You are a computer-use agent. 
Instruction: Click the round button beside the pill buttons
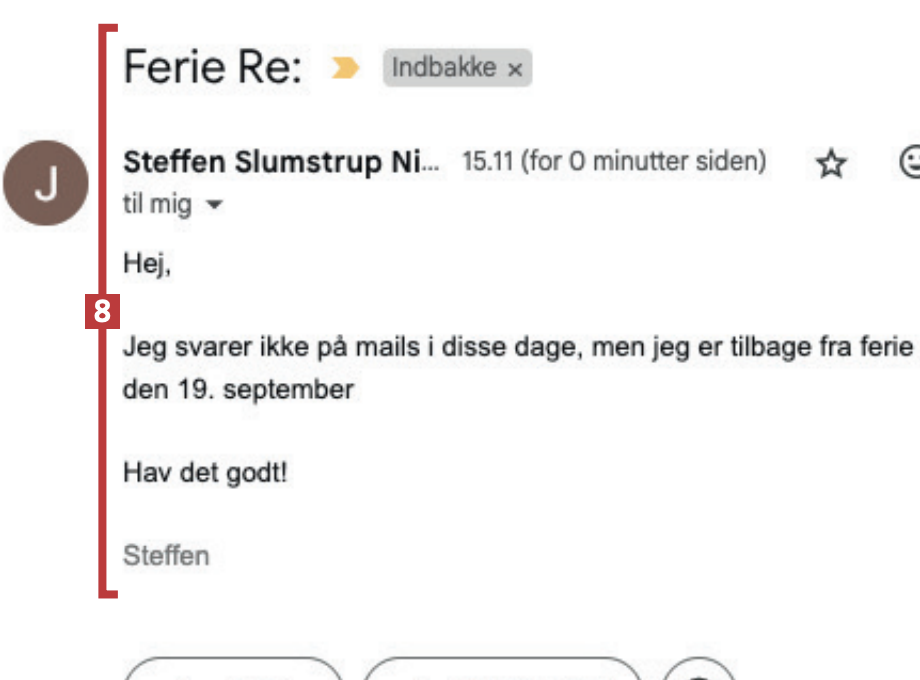point(699,672)
